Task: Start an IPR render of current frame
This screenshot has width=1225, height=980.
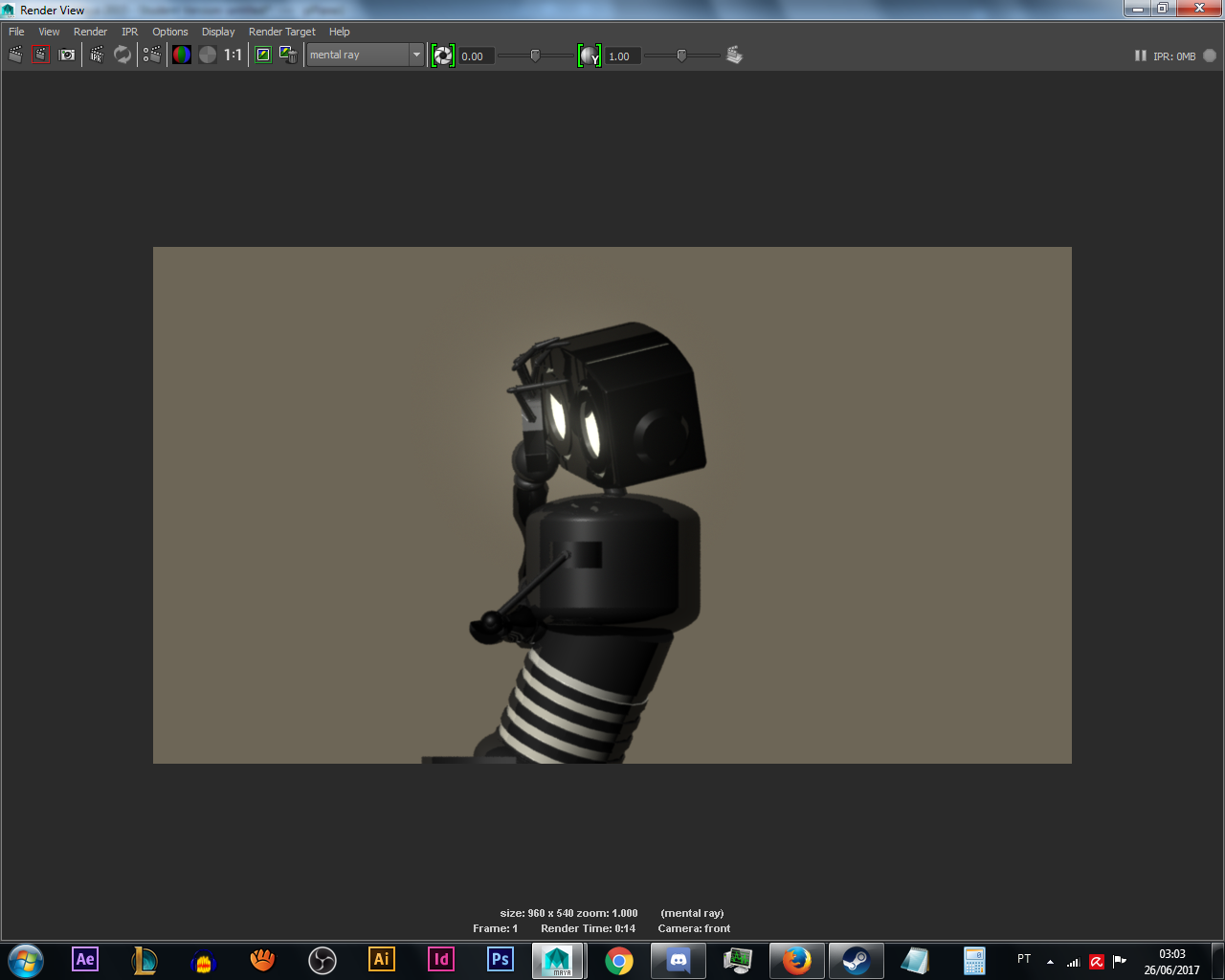Action: (x=96, y=55)
